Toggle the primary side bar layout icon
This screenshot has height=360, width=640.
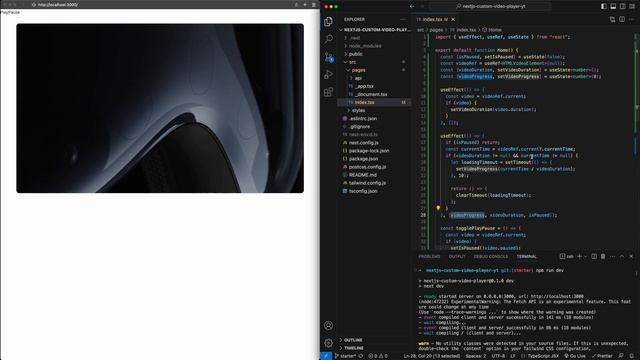coord(604,6)
